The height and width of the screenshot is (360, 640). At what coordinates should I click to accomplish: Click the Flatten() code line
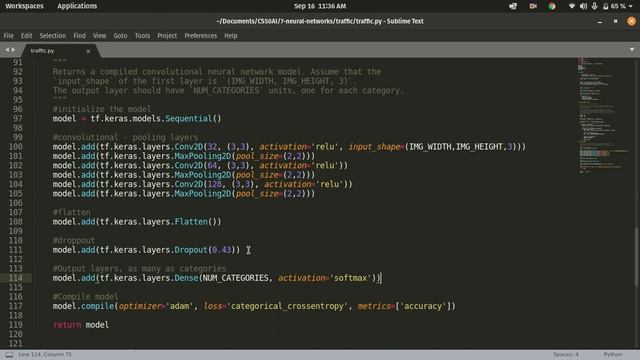pos(137,222)
